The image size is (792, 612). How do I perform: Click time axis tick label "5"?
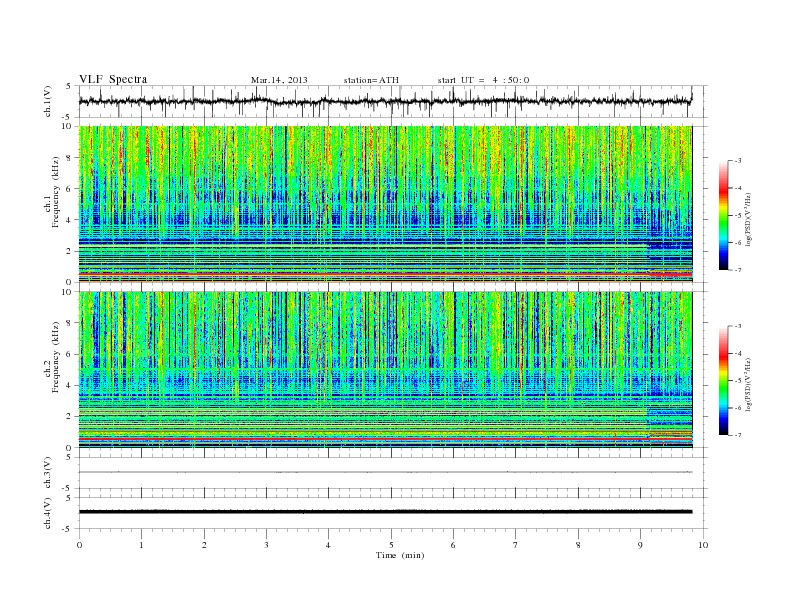(391, 545)
